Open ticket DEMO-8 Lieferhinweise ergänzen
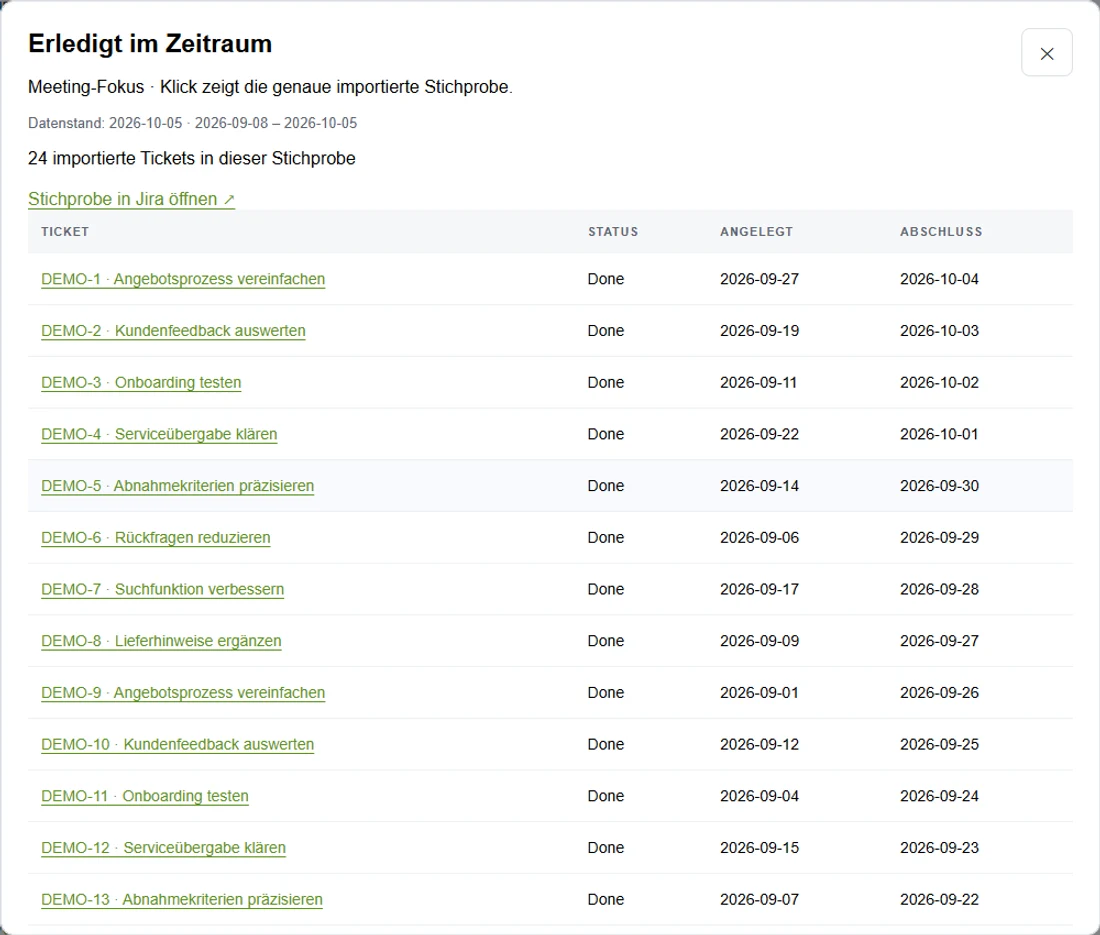The height and width of the screenshot is (935, 1100). click(x=161, y=641)
